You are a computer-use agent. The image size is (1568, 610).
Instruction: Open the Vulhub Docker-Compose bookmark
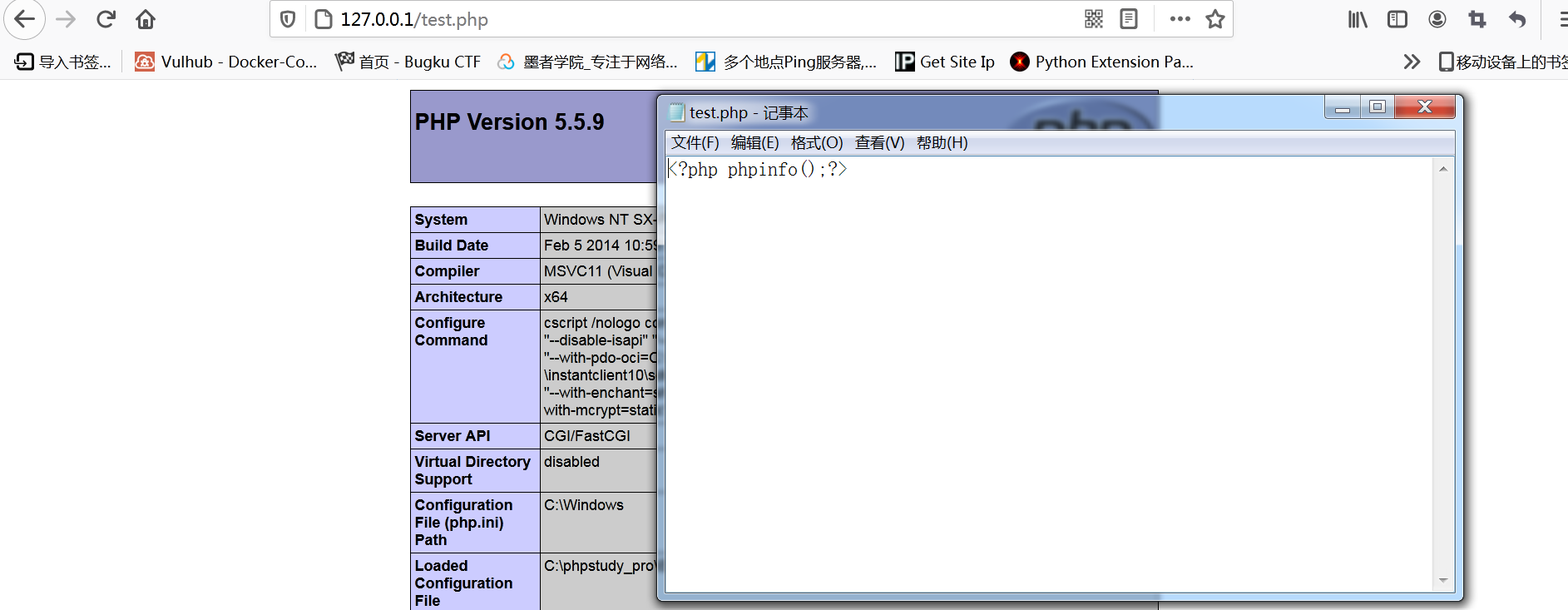click(x=226, y=62)
